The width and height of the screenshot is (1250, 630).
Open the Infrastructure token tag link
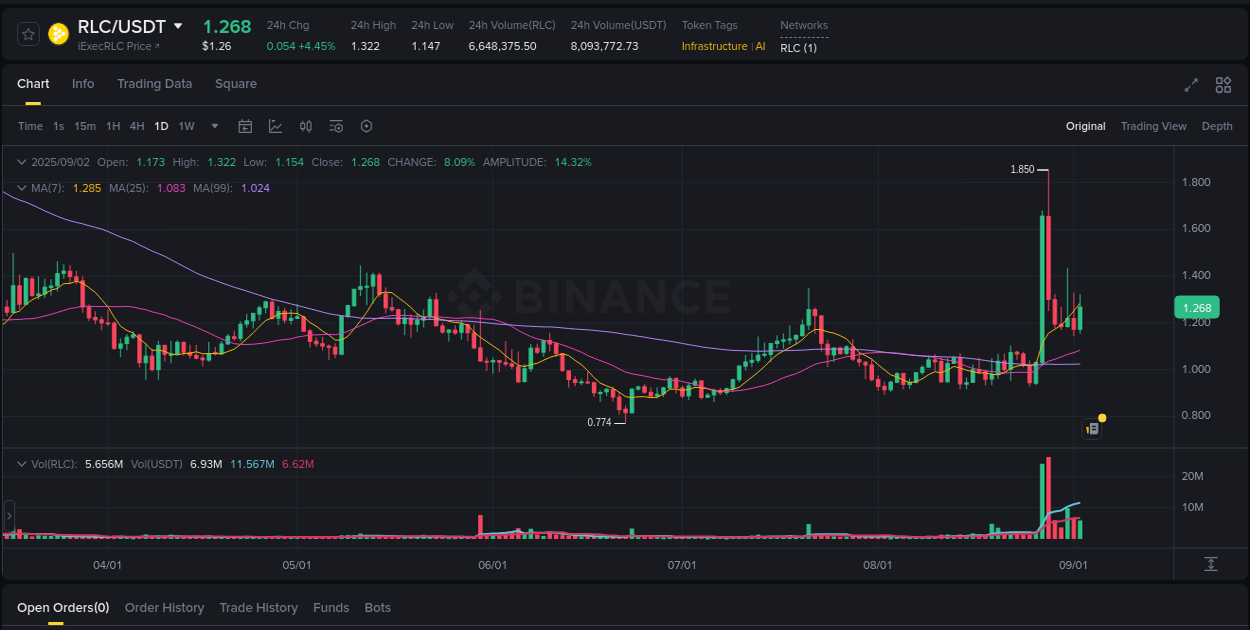coord(713,46)
